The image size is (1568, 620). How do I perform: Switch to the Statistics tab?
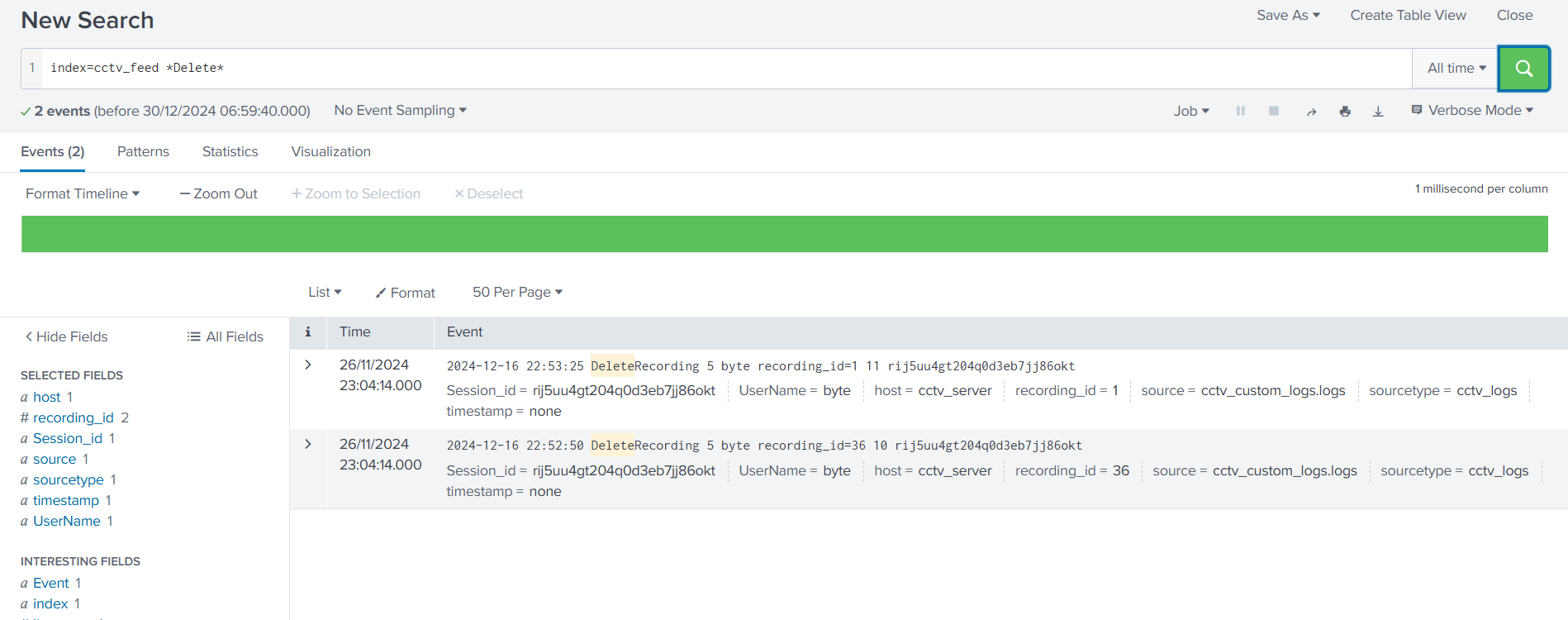230,151
